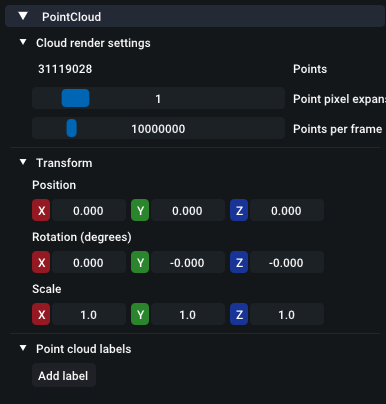Collapse the Transform group
This screenshot has width=386, height=404.
23,162
